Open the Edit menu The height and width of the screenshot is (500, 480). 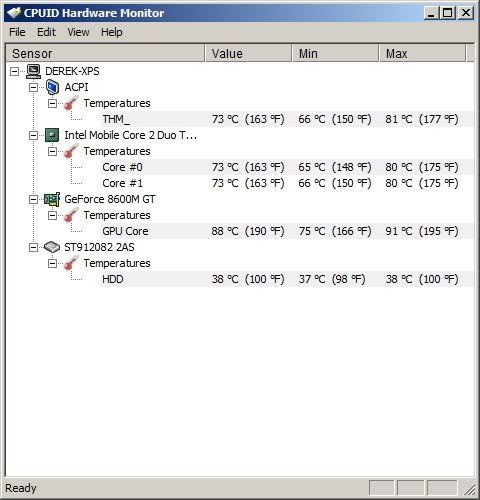46,32
